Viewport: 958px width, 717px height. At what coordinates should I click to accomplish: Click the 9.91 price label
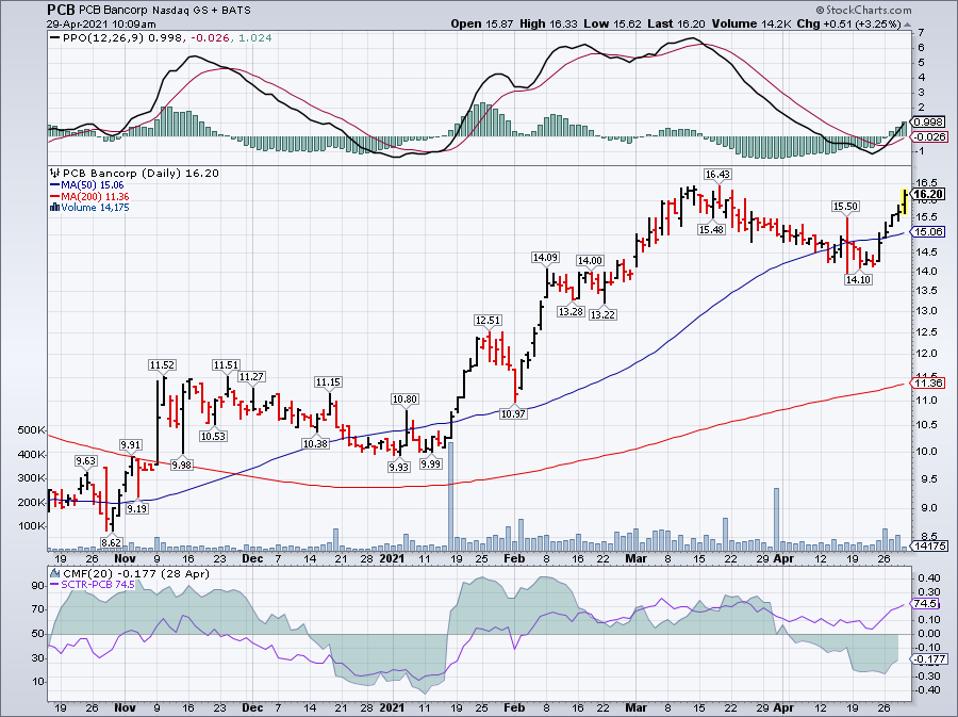pos(130,445)
